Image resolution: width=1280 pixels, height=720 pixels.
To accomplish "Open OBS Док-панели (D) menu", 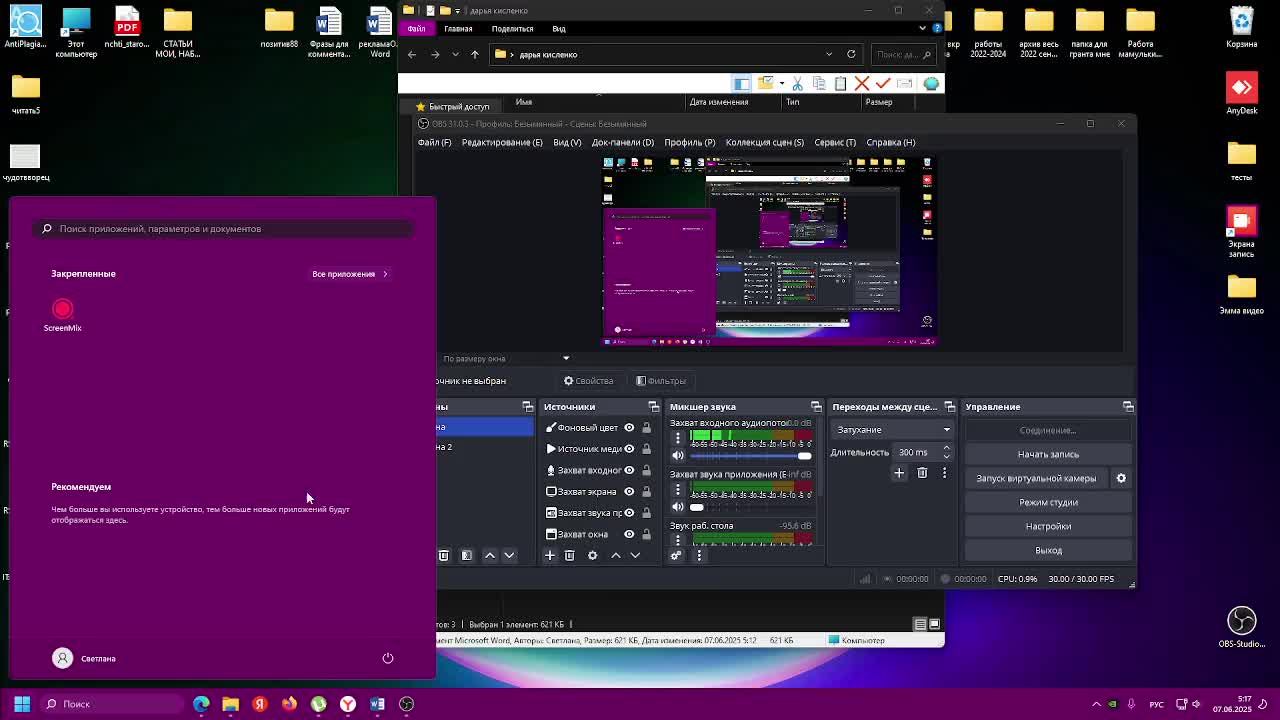I will click(622, 142).
